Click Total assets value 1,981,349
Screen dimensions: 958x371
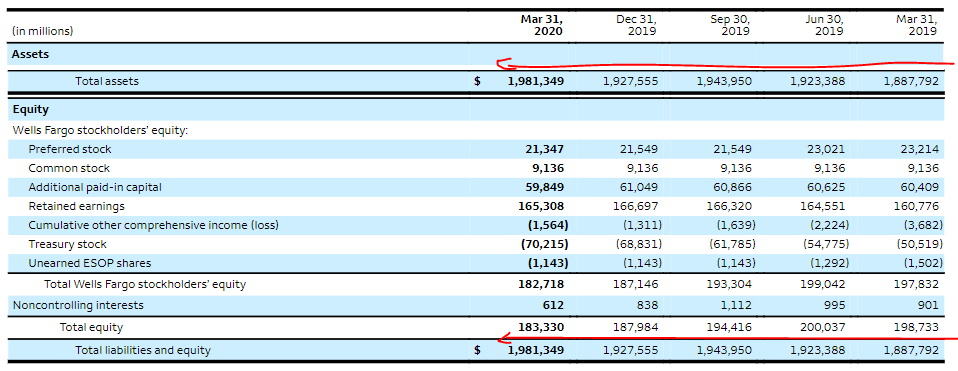point(536,81)
